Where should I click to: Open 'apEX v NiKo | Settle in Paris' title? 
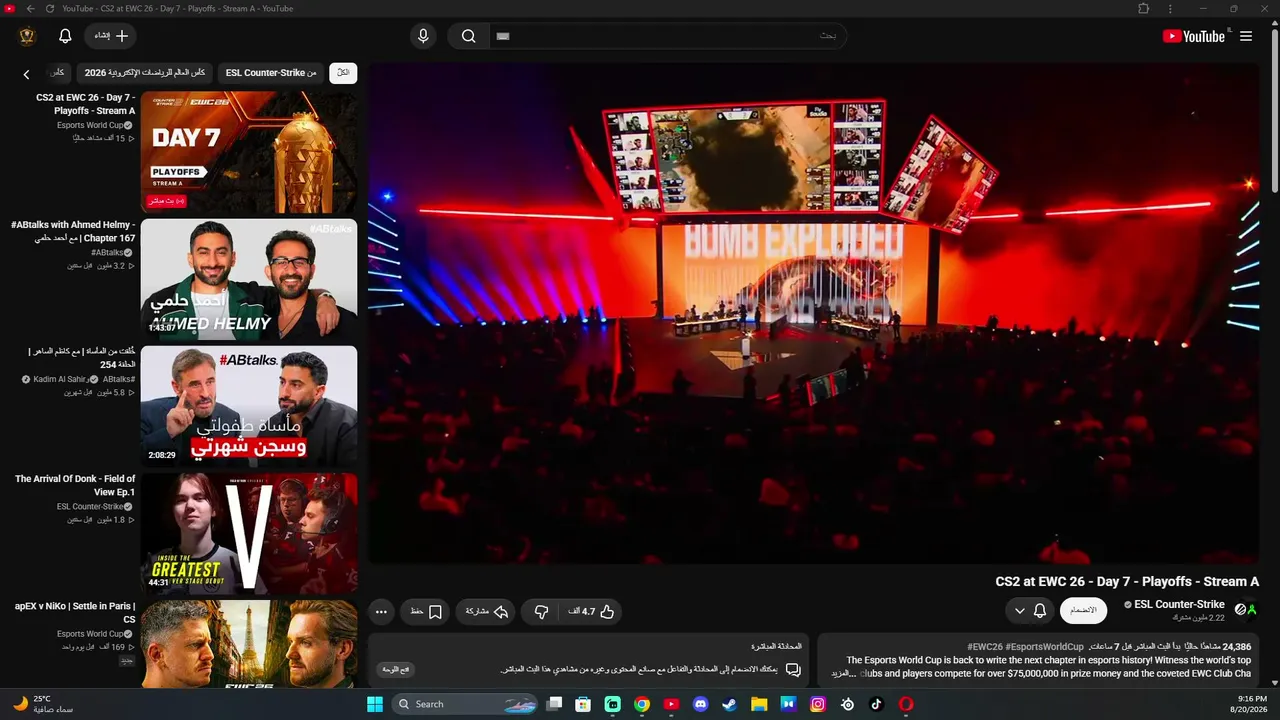click(x=75, y=613)
